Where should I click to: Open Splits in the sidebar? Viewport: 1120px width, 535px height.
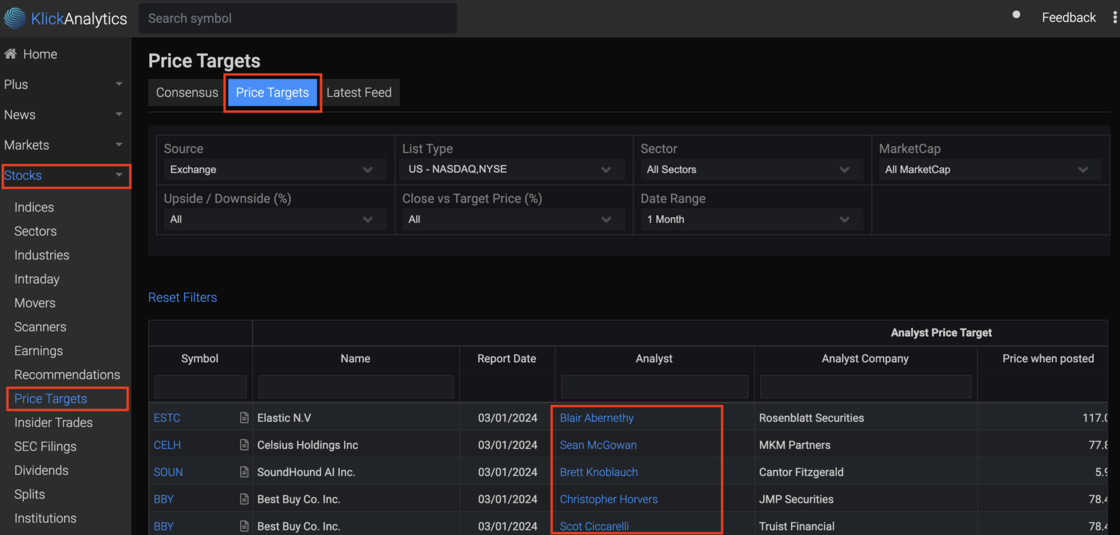point(29,494)
